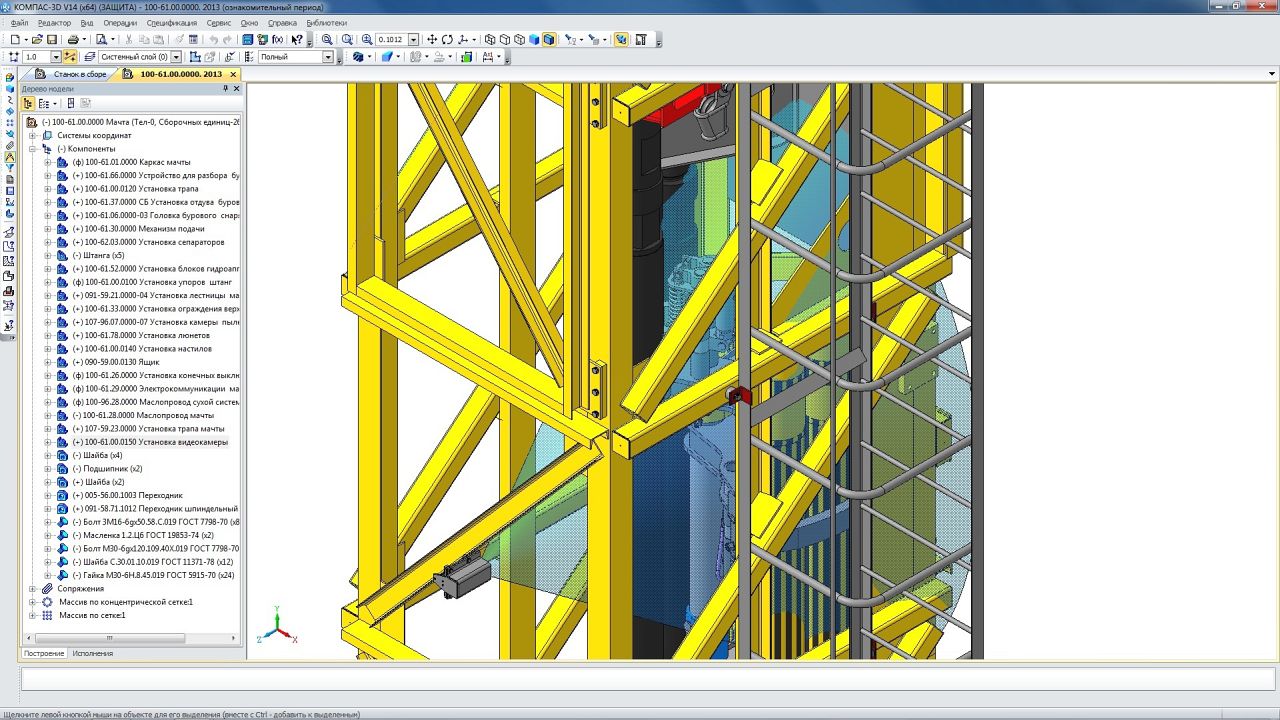The height and width of the screenshot is (720, 1280).
Task: Open the Операции menu
Action: coord(120,22)
